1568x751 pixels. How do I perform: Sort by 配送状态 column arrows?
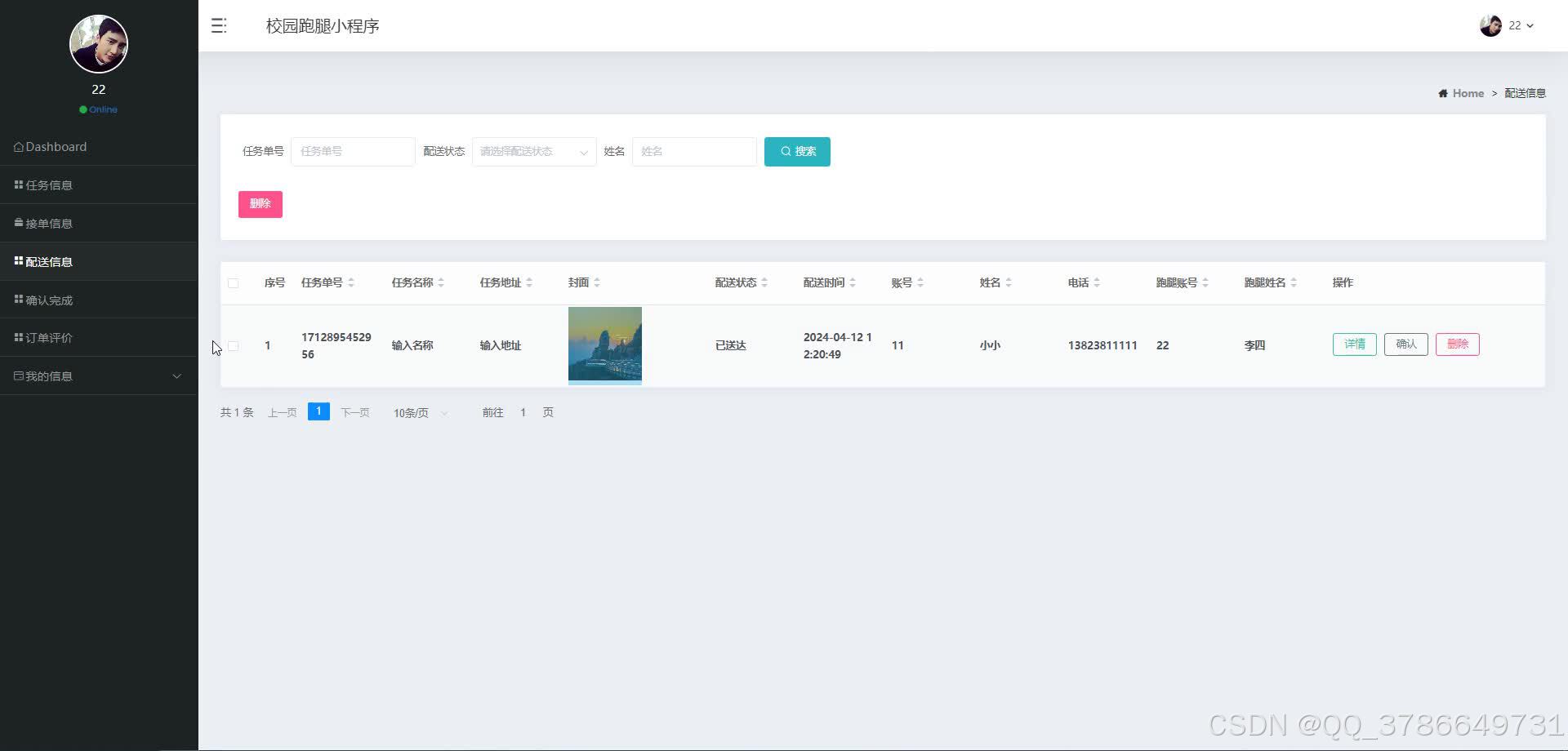[x=764, y=283]
